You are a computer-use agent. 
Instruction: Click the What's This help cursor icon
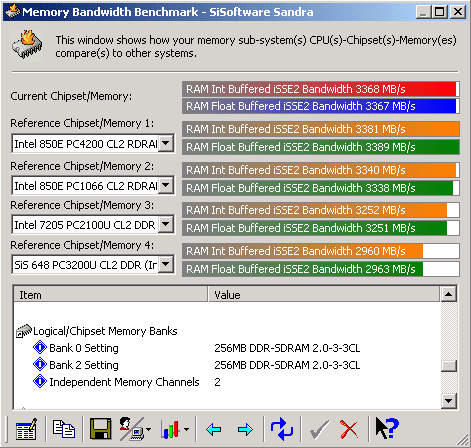tap(387, 428)
